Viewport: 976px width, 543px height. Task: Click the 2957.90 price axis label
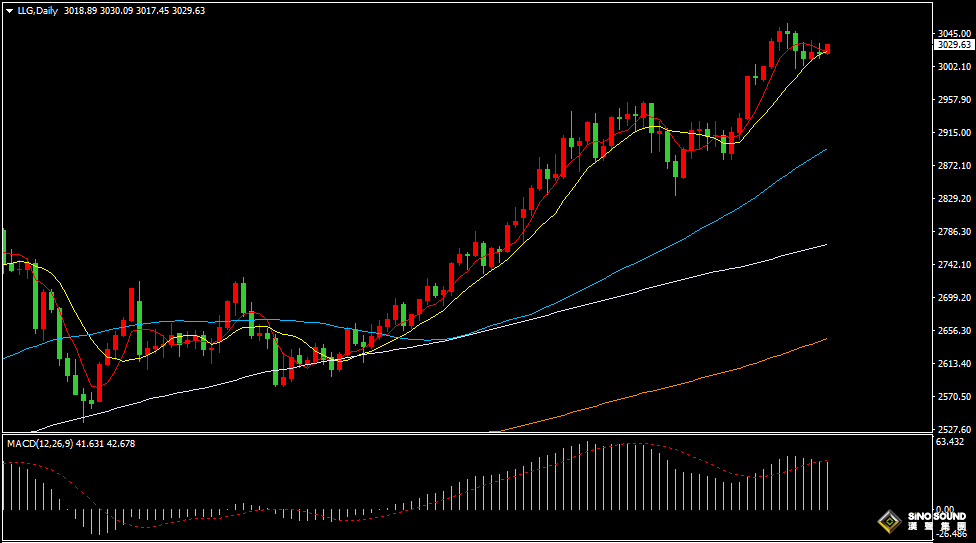pyautogui.click(x=954, y=100)
